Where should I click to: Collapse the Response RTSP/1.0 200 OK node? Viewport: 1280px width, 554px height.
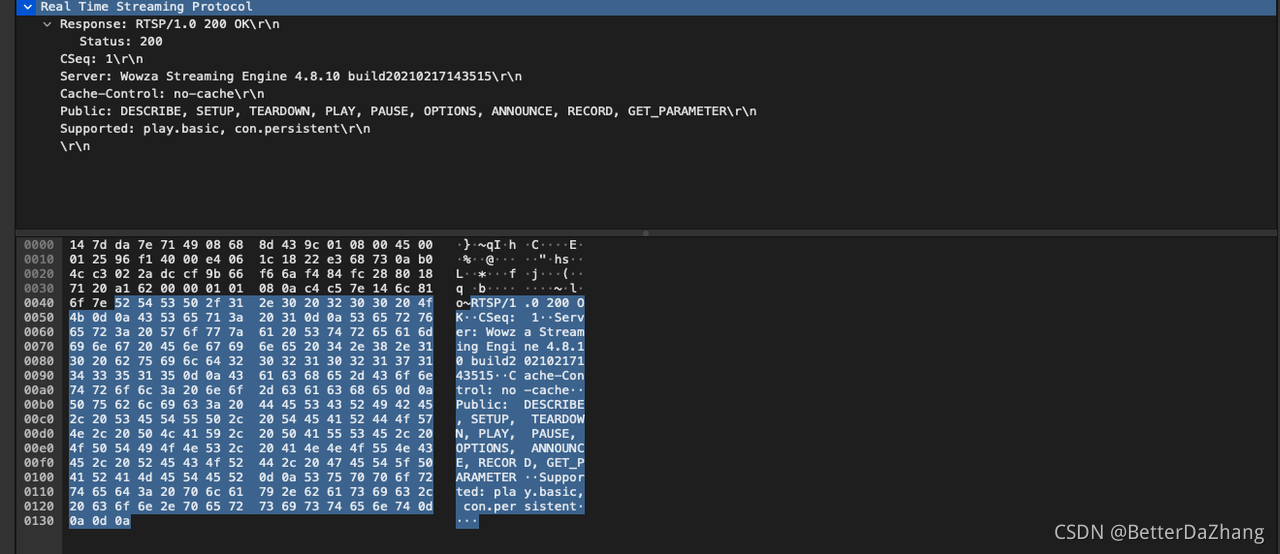(48, 24)
